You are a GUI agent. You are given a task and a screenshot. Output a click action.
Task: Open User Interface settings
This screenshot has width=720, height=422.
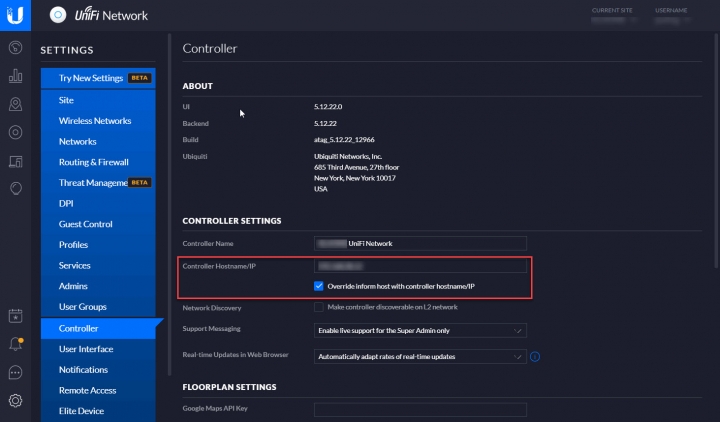click(98, 349)
